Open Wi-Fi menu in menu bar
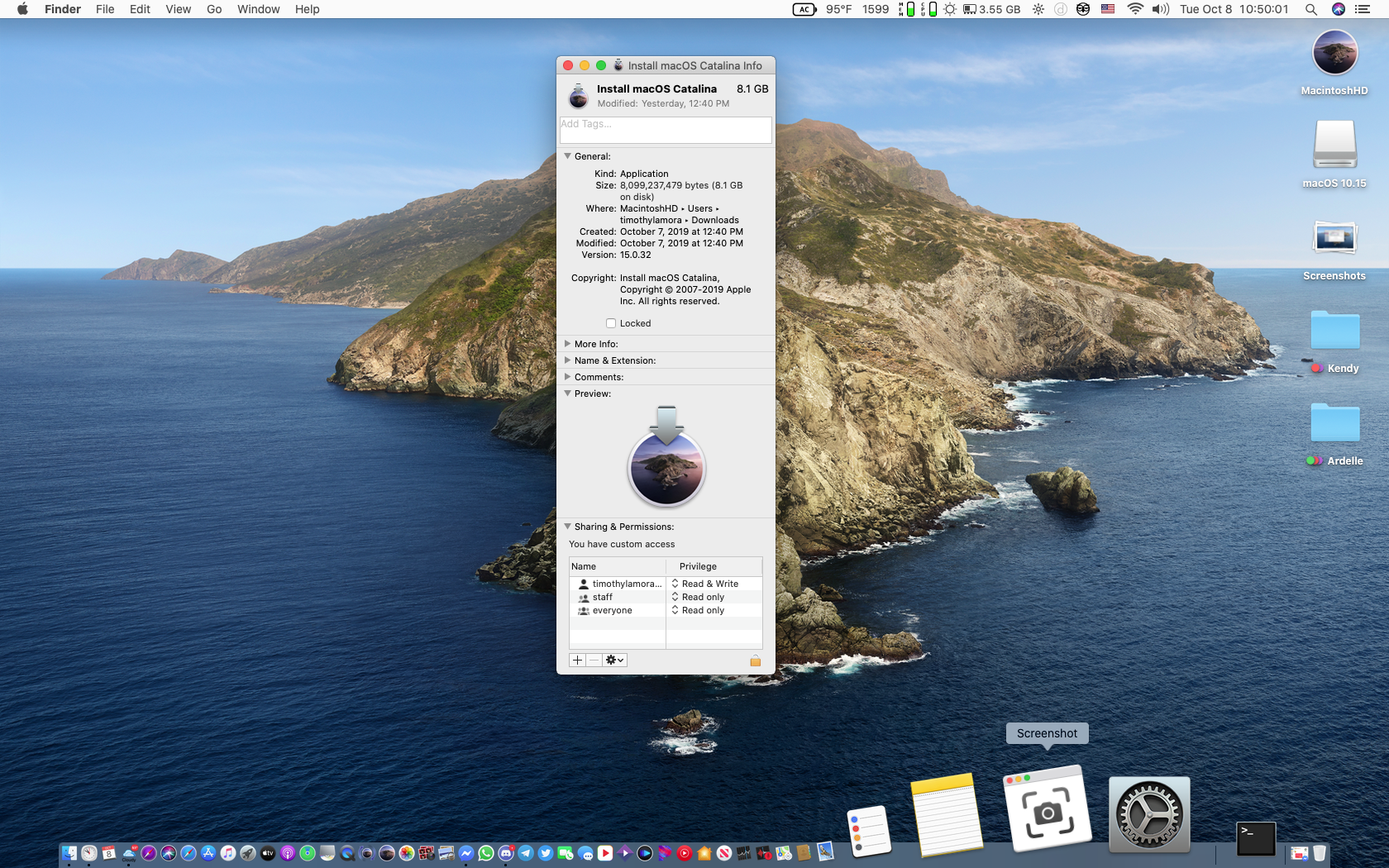Viewport: 1389px width, 868px height. point(1135,9)
